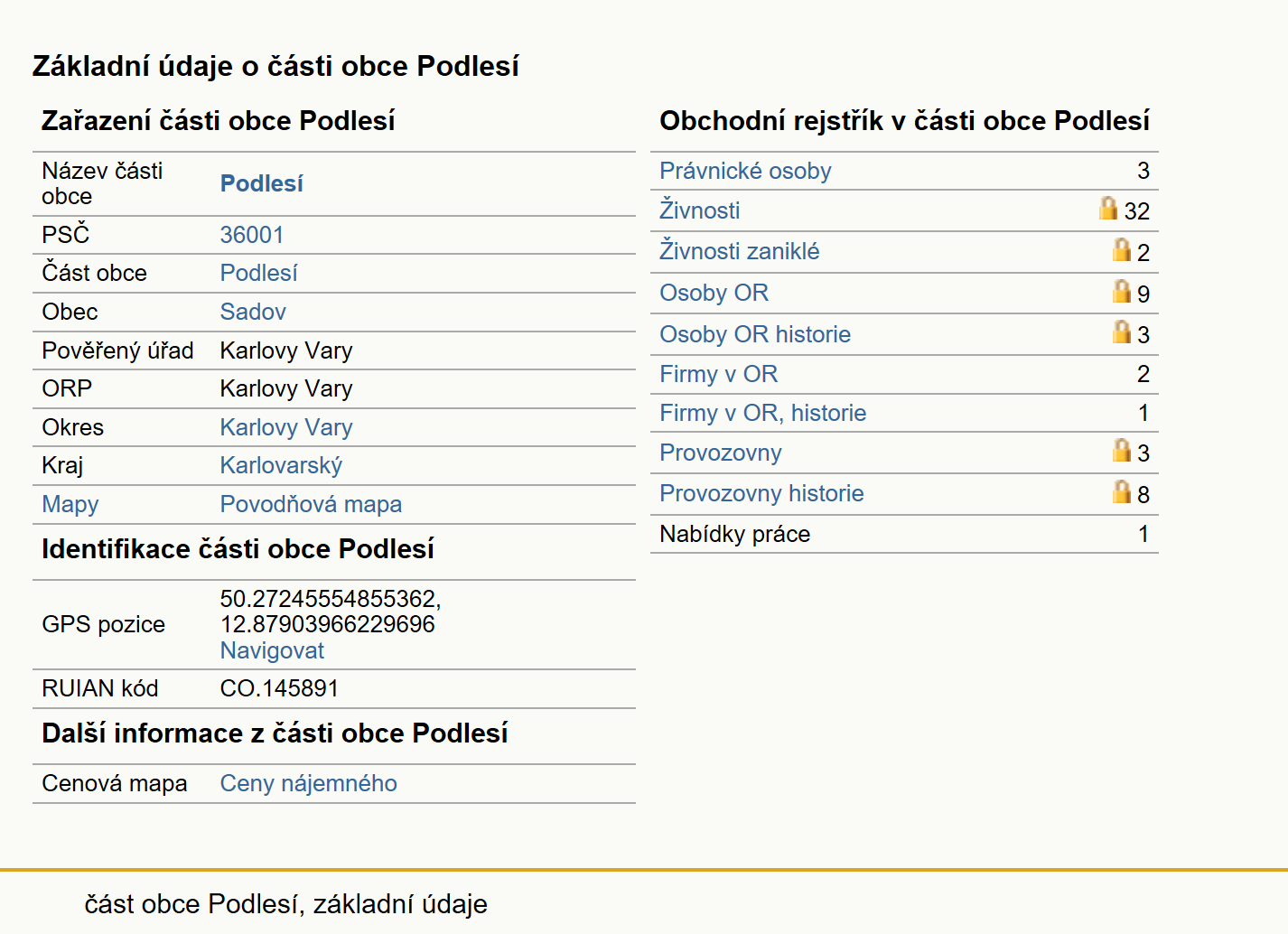Follow the PSČ 36001 link
The height and width of the screenshot is (934, 1288).
252,235
